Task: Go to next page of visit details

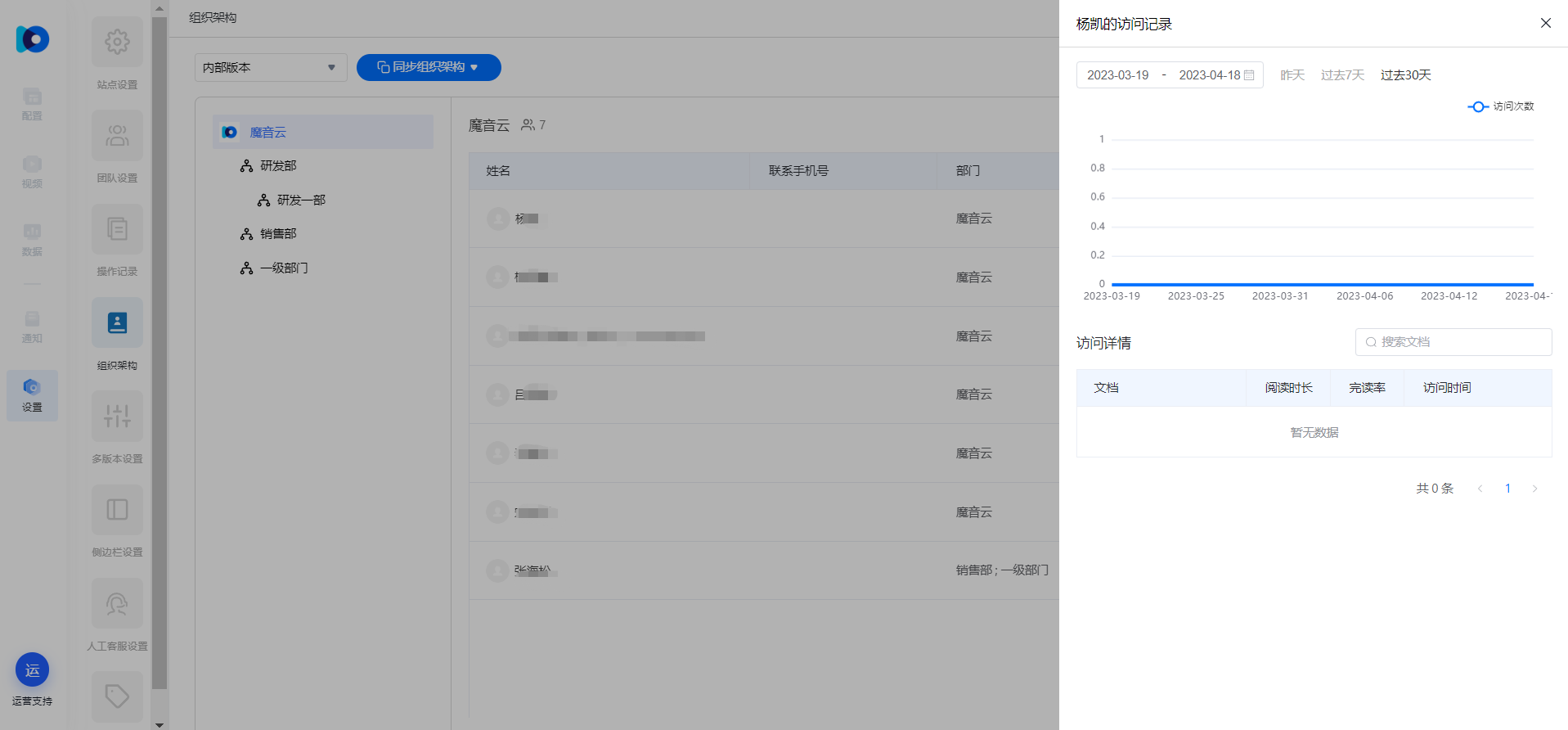Action: (x=1534, y=489)
